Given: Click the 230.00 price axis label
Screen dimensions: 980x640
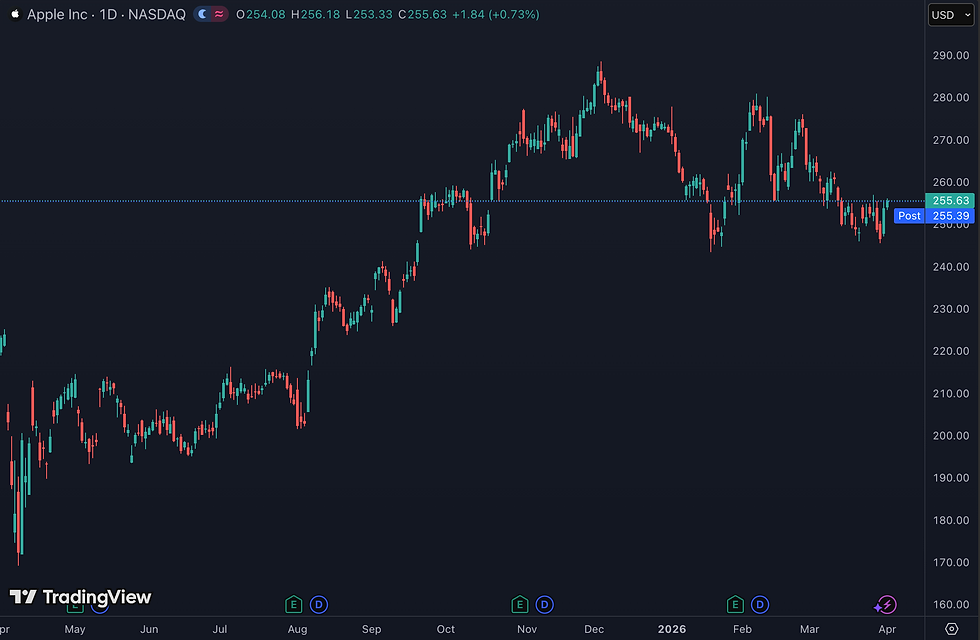Looking at the screenshot, I should 951,309.
